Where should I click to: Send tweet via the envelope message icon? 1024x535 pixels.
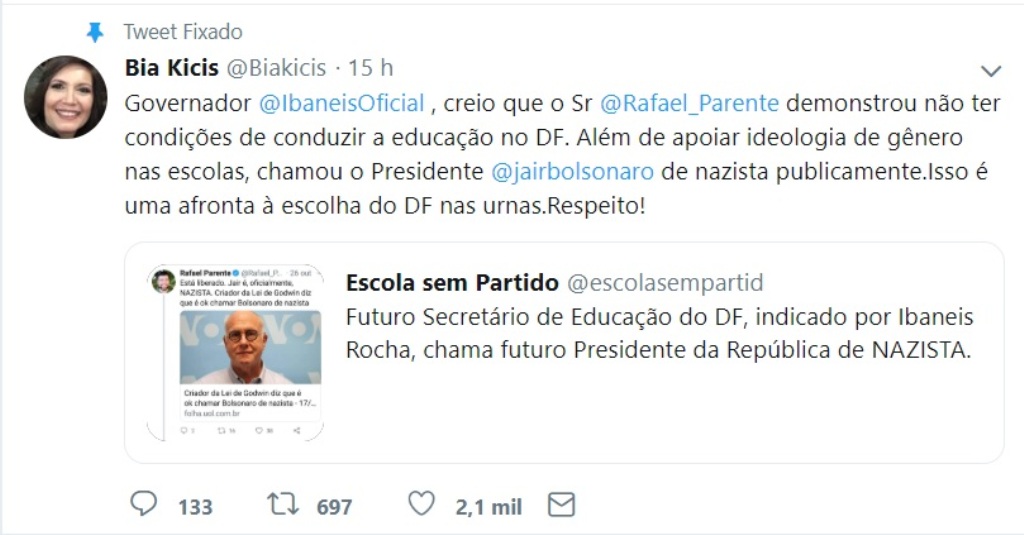coord(561,504)
